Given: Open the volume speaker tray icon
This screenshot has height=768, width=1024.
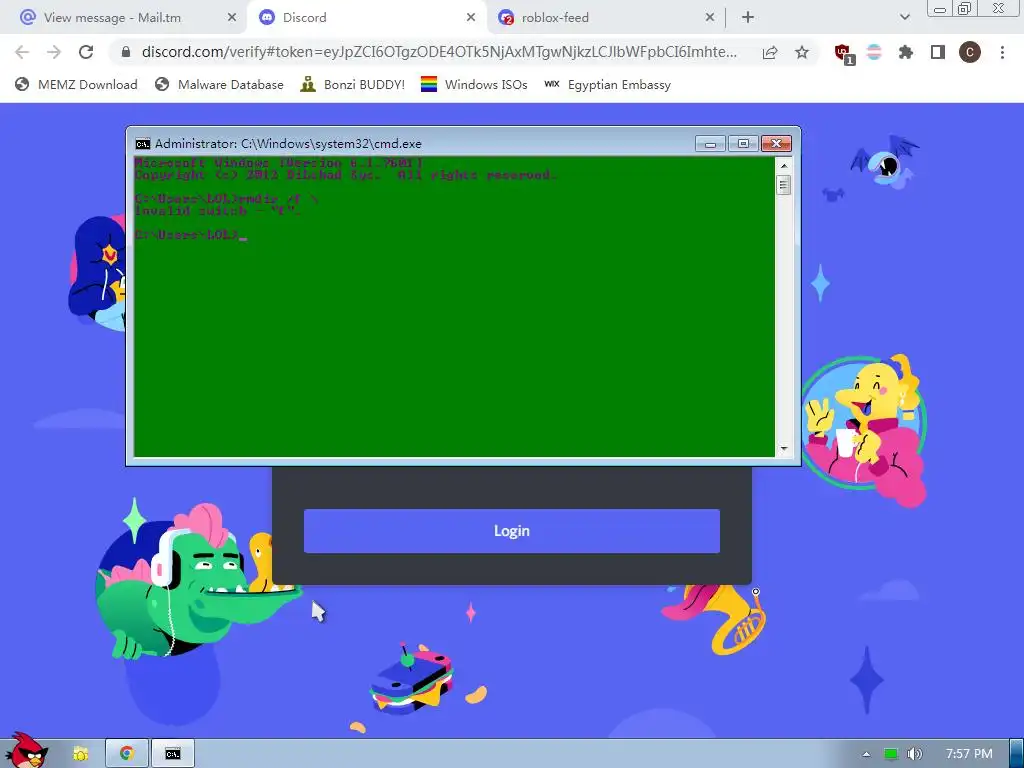Looking at the screenshot, I should click(x=915, y=754).
